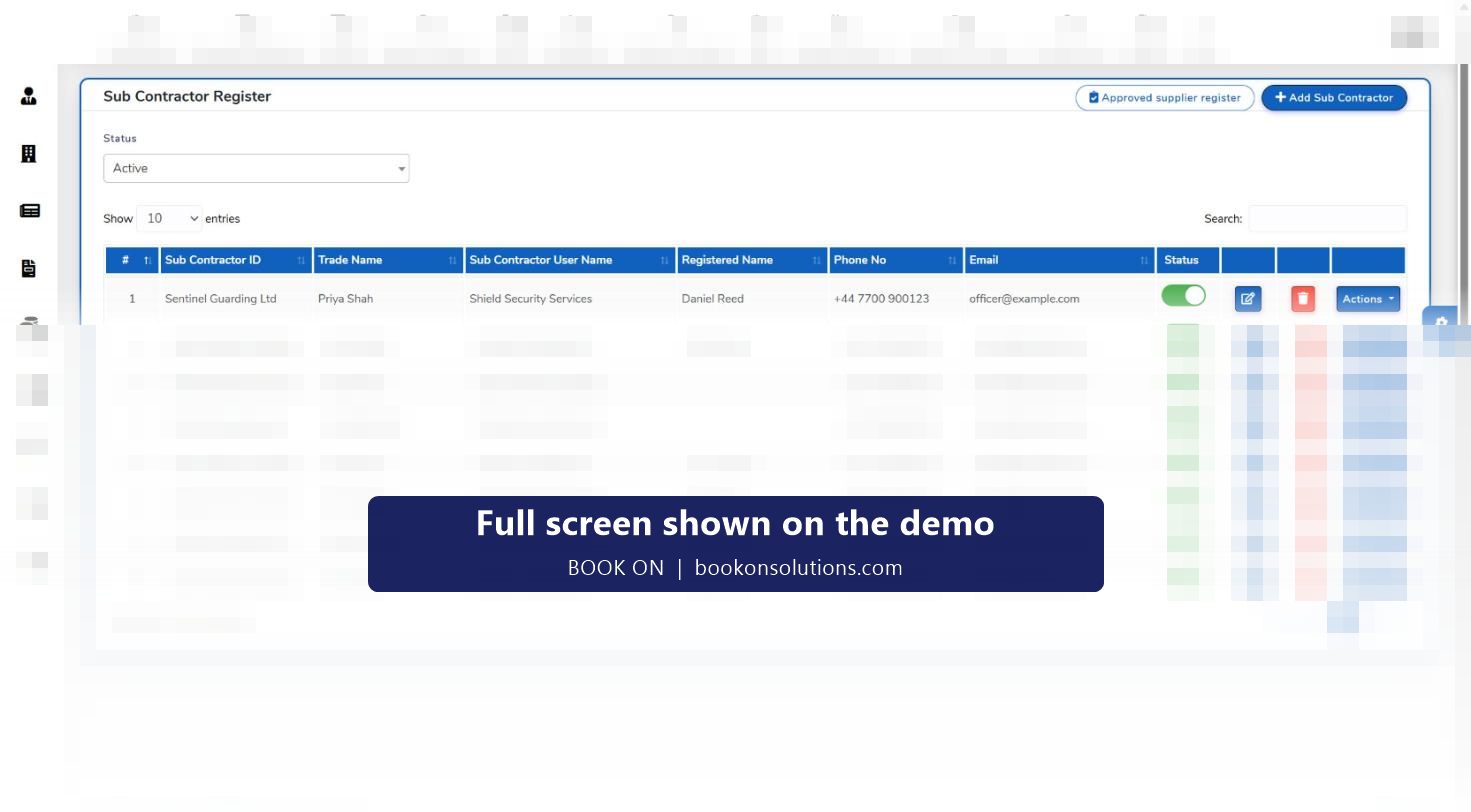Click the Status column header
Screen dimensions: 1471x812
pos(1188,260)
